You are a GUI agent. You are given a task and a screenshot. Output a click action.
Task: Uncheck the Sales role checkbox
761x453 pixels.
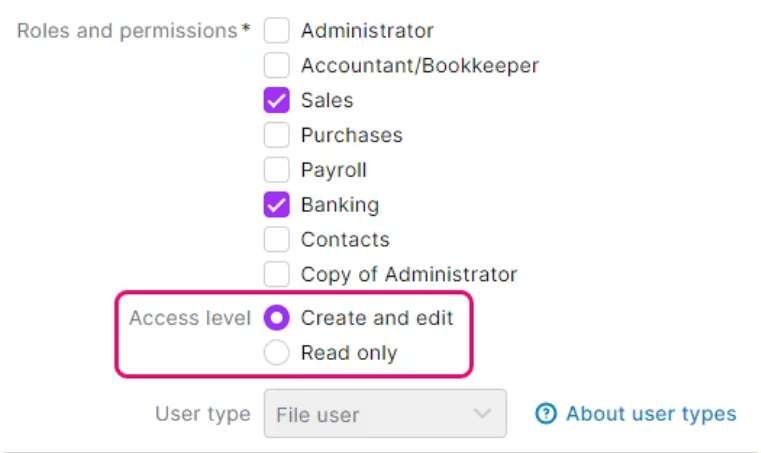(277, 100)
